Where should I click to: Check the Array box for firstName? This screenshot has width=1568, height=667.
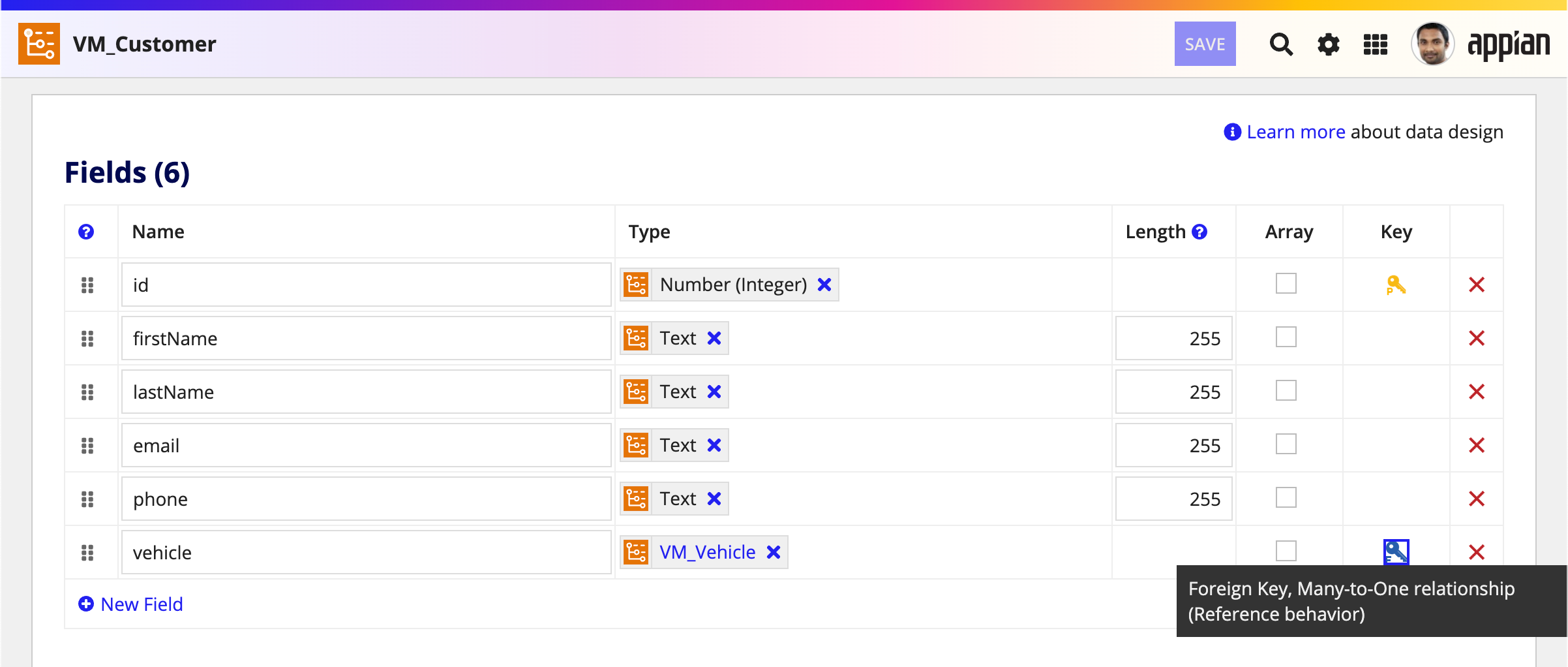[1286, 337]
